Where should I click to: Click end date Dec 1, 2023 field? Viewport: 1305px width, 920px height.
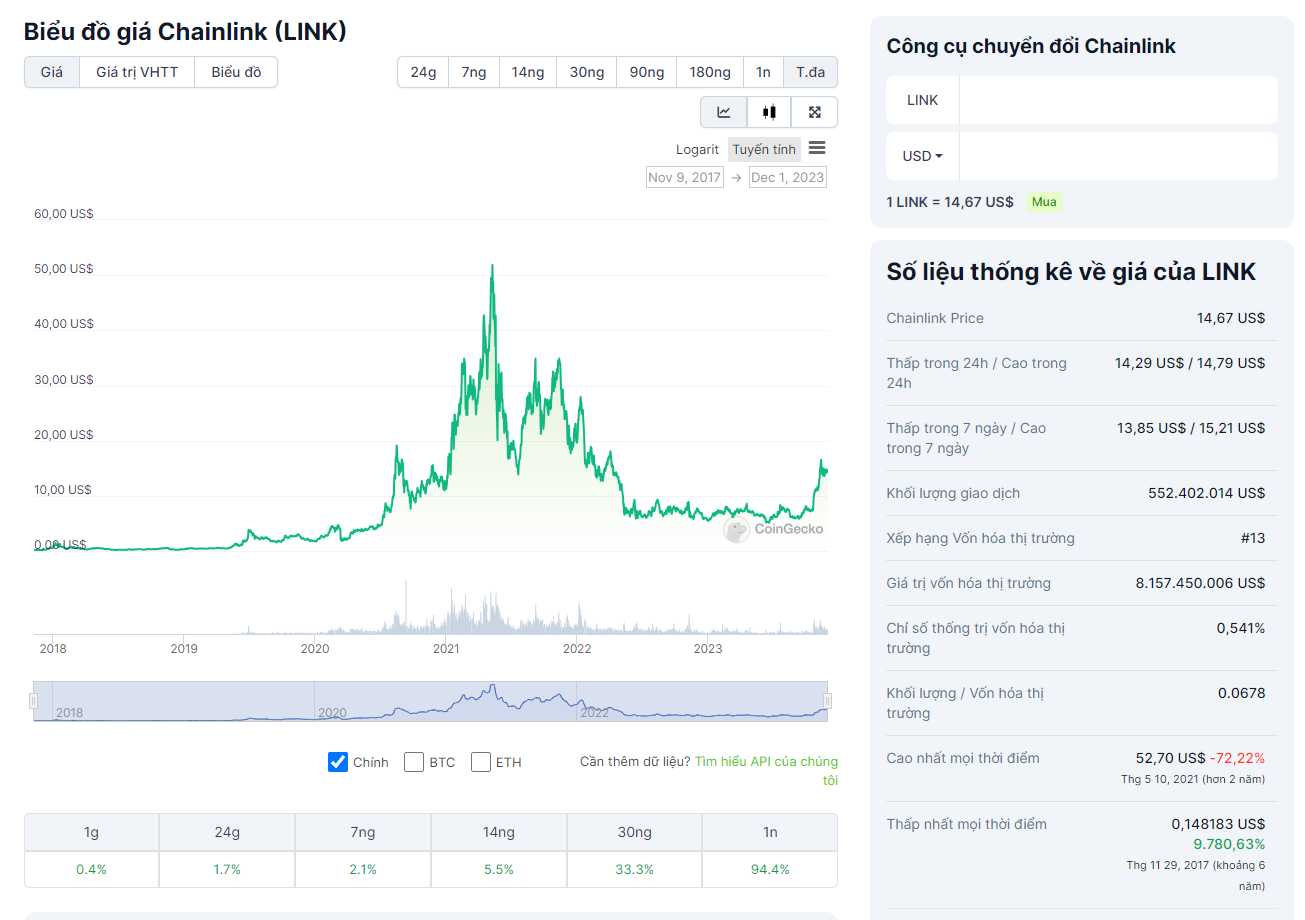point(788,177)
